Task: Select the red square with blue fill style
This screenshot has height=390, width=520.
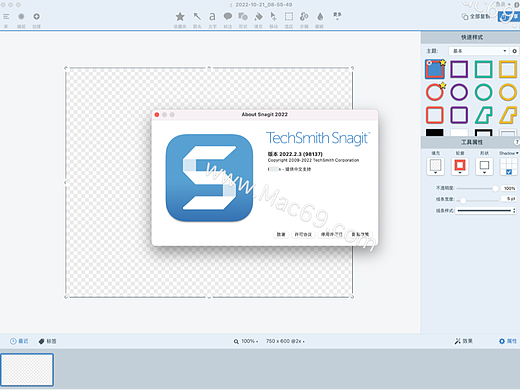Action: point(435,69)
